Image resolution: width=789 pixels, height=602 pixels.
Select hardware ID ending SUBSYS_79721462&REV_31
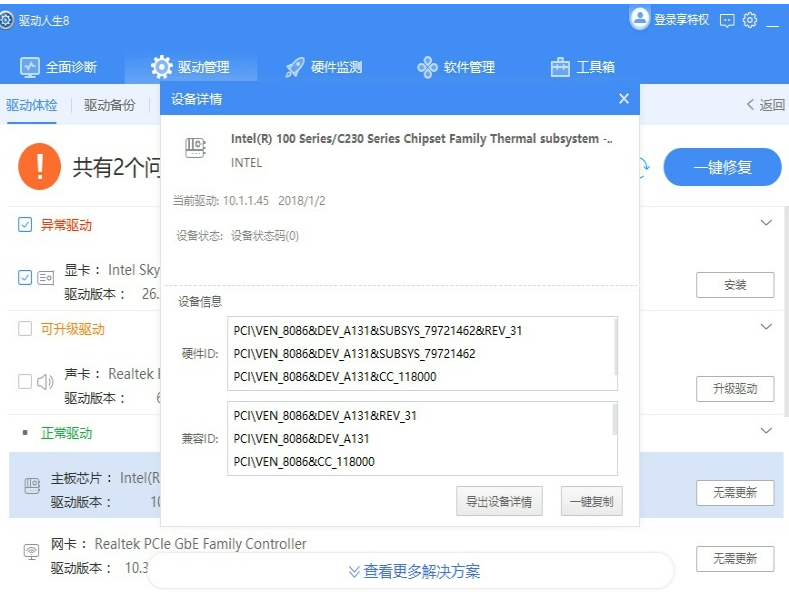378,331
